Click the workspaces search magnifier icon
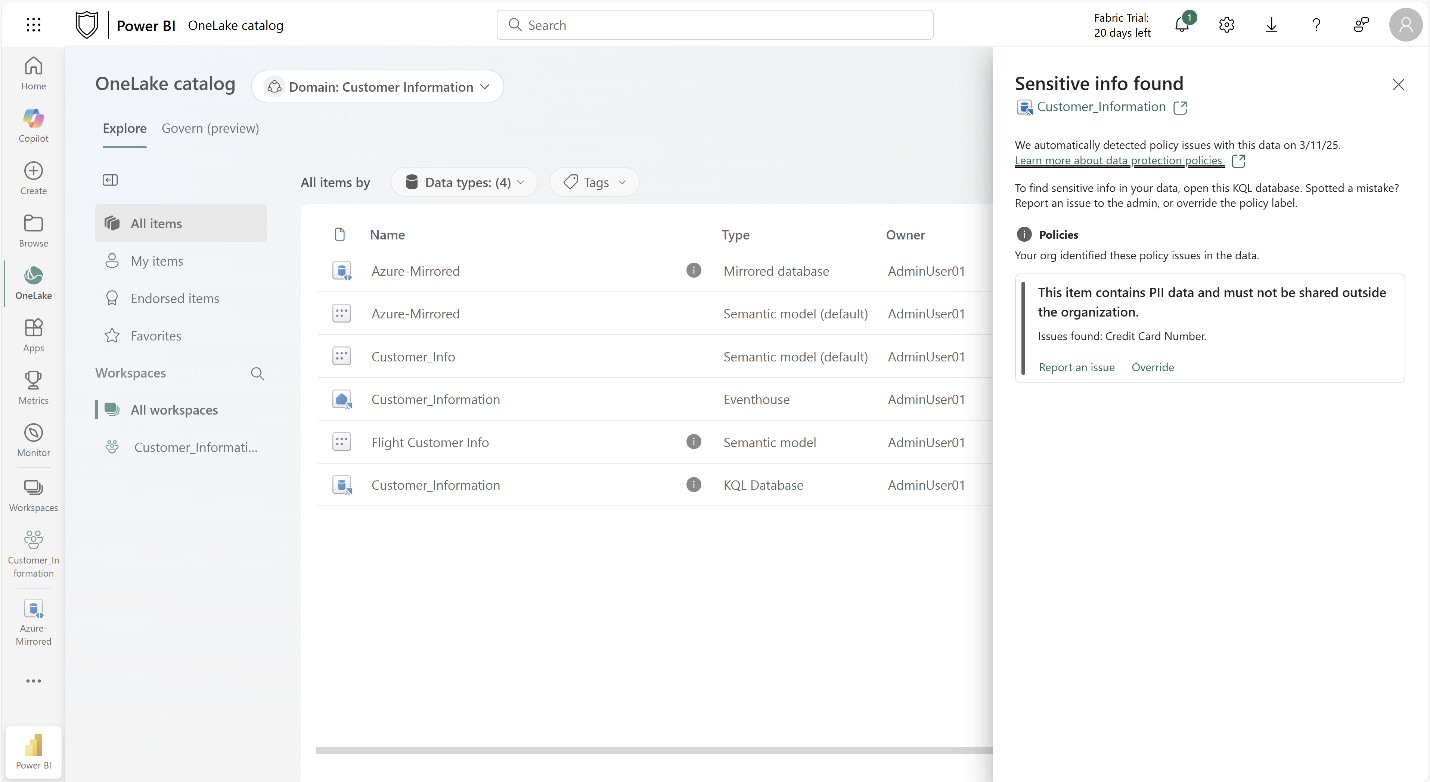The width and height of the screenshot is (1430, 782). pyautogui.click(x=257, y=373)
